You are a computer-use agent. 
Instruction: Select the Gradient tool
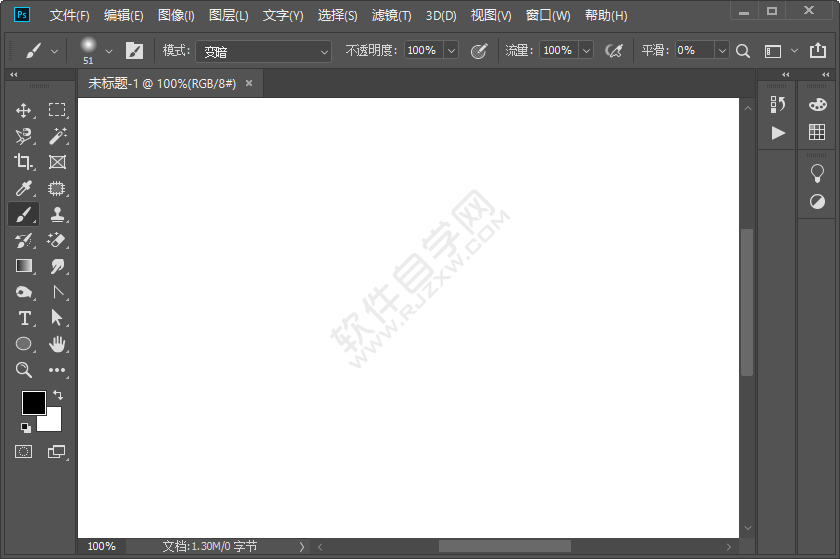[23, 266]
